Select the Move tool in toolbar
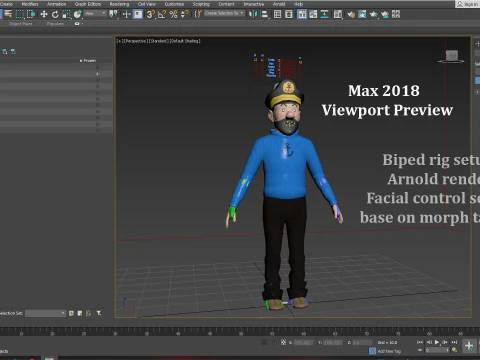The width and height of the screenshot is (480, 360). [44, 14]
